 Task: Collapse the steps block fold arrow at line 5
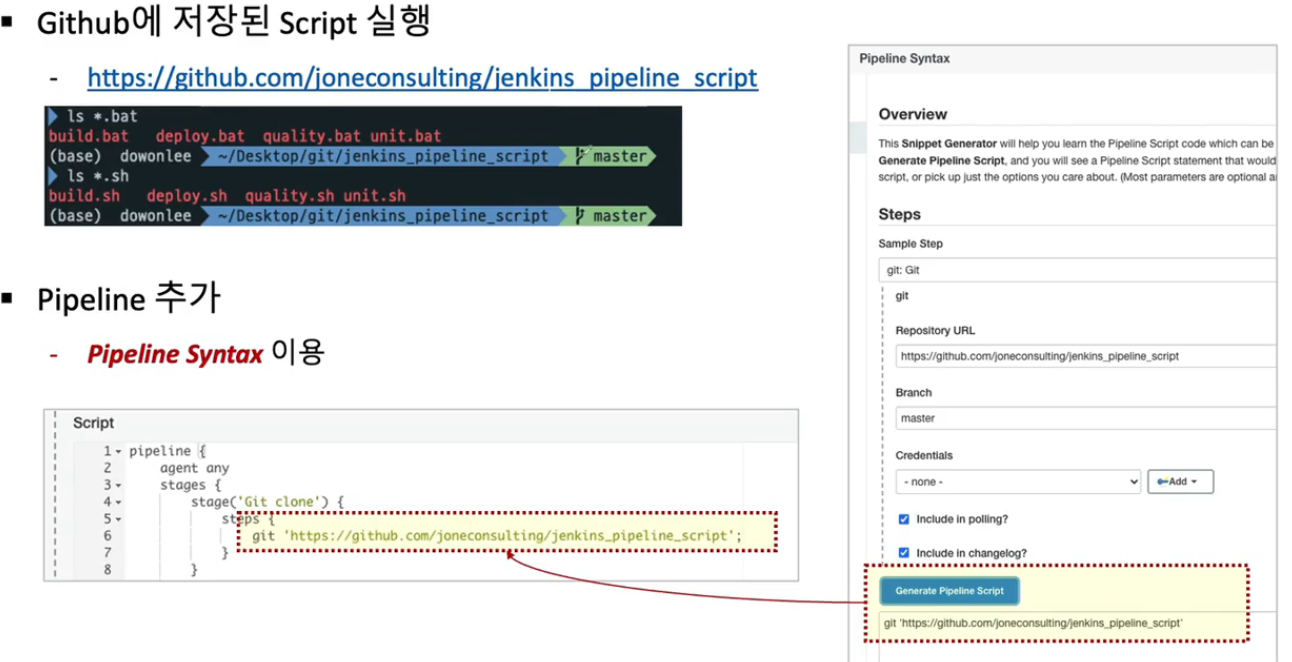tap(118, 519)
